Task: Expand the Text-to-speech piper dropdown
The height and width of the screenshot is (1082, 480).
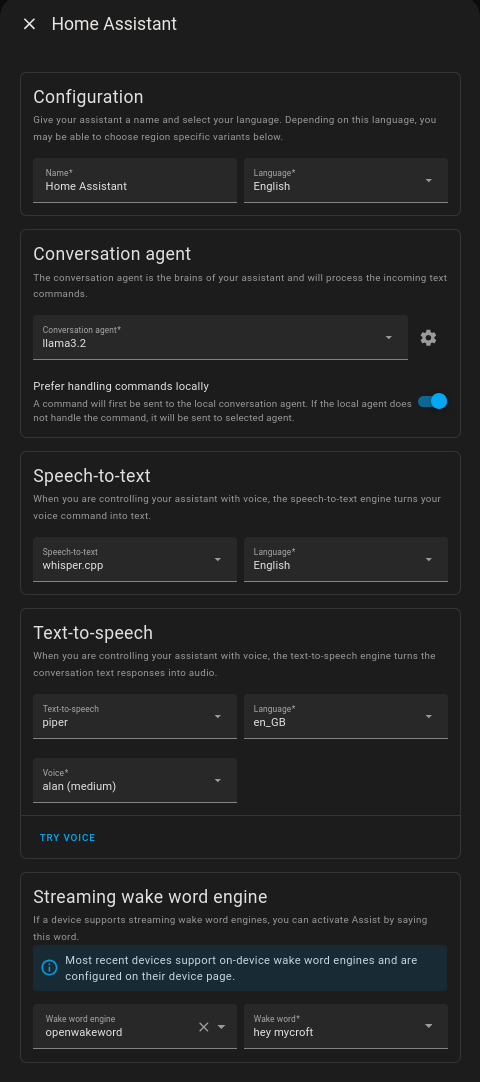Action: [x=134, y=716]
